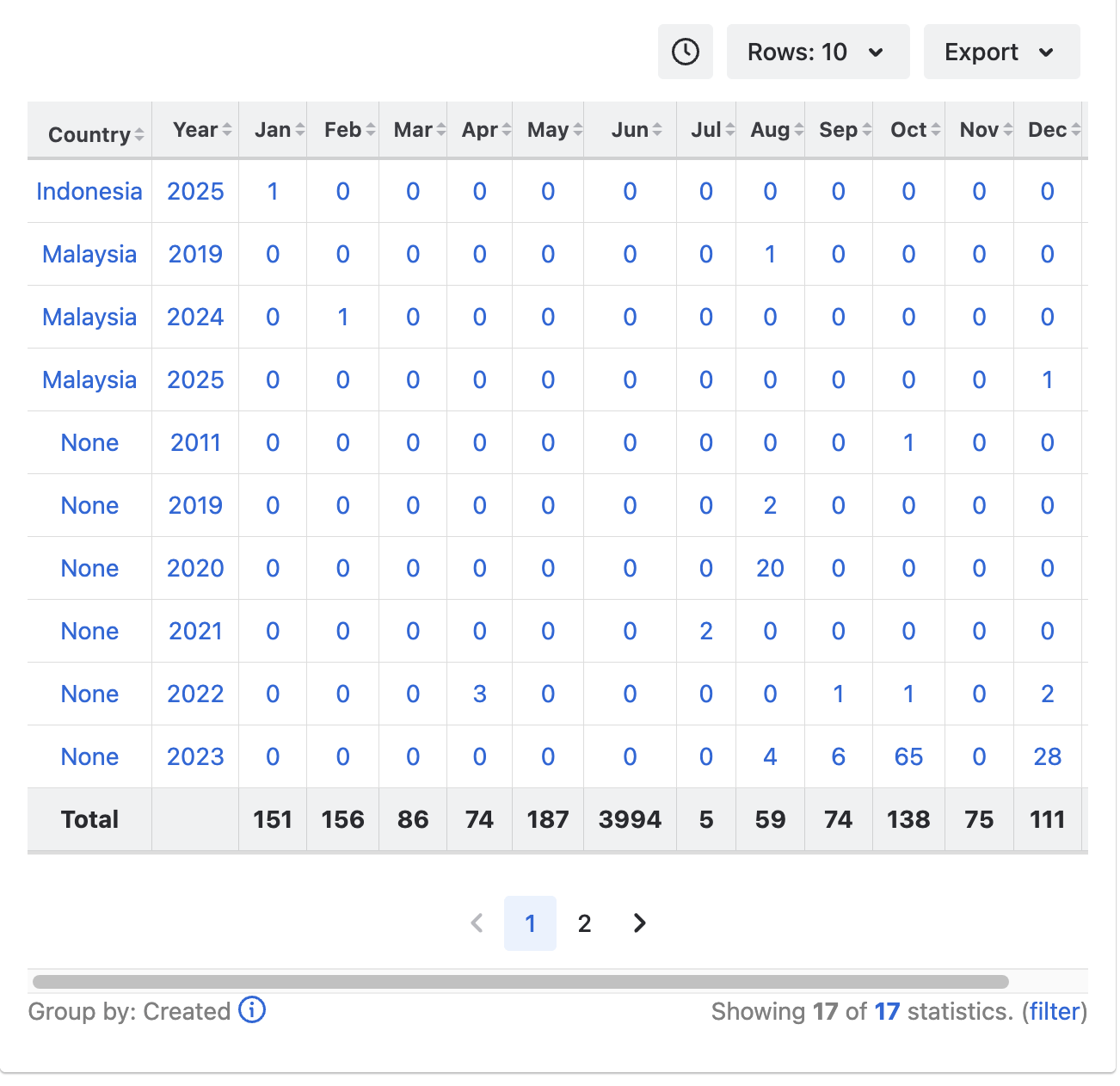Screen dimensions: 1120x1086
Task: Sort by Jan column
Action: coord(273,130)
